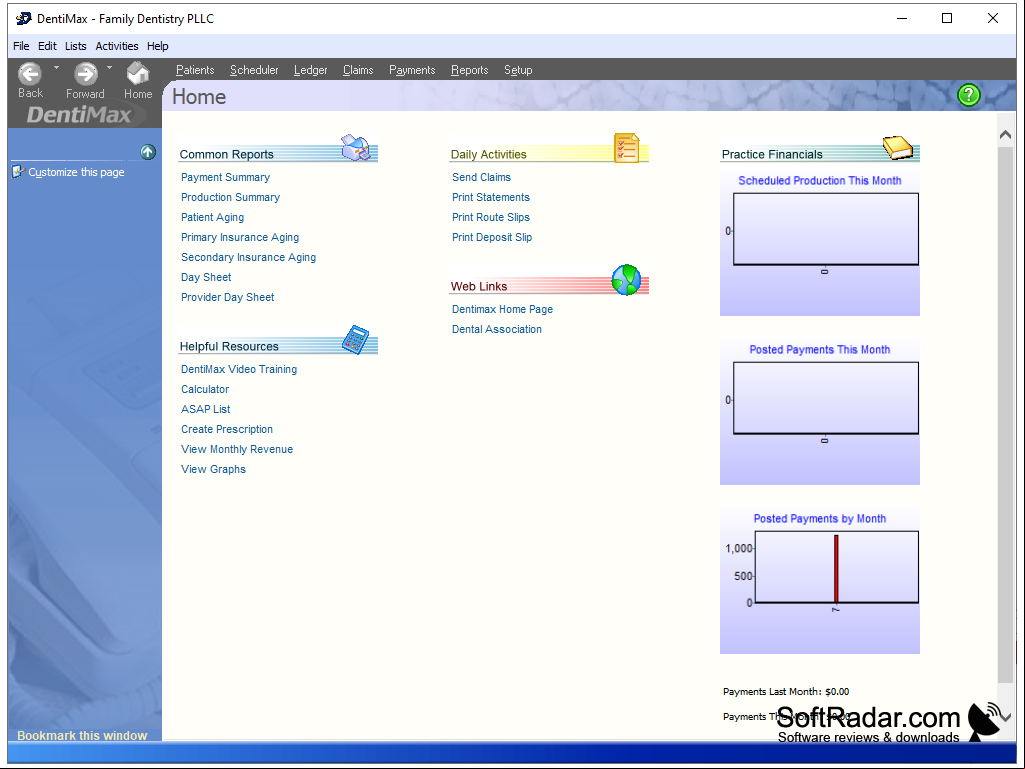Open the Day Sheet report
The width and height of the screenshot is (1025, 769).
coord(206,277)
